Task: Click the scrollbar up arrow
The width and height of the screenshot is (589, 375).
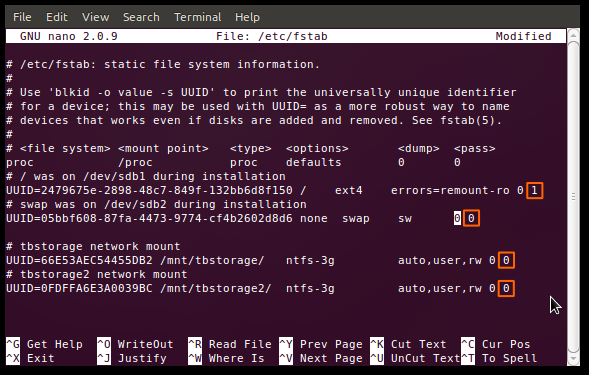Action: click(573, 35)
